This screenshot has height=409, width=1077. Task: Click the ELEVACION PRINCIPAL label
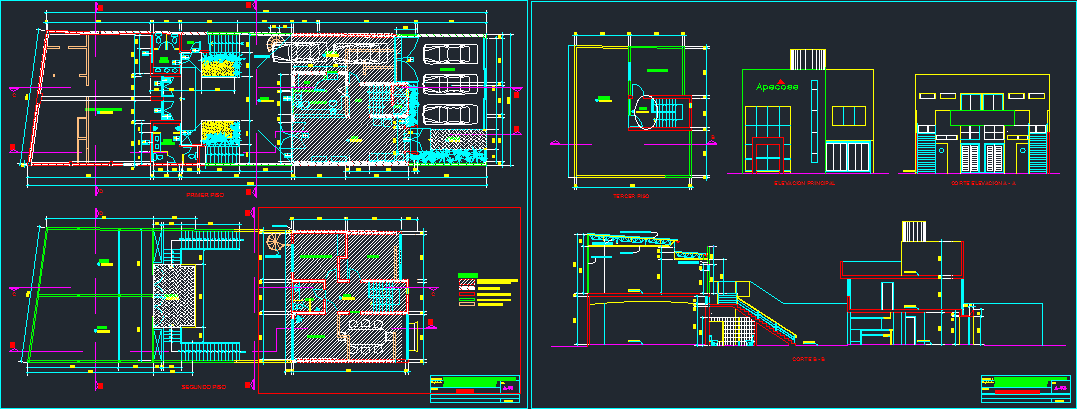click(x=805, y=184)
